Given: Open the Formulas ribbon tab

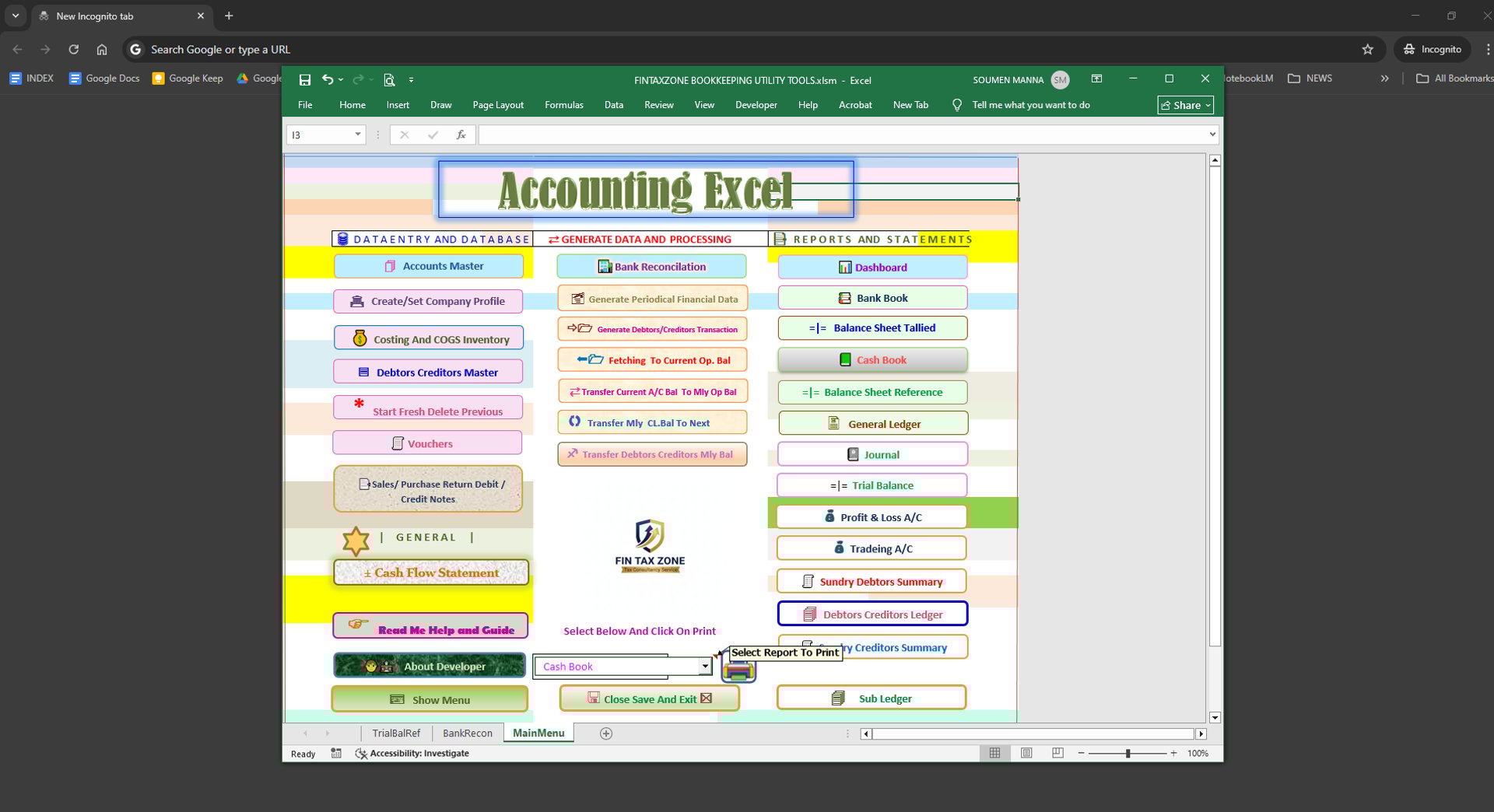Looking at the screenshot, I should coord(564,105).
